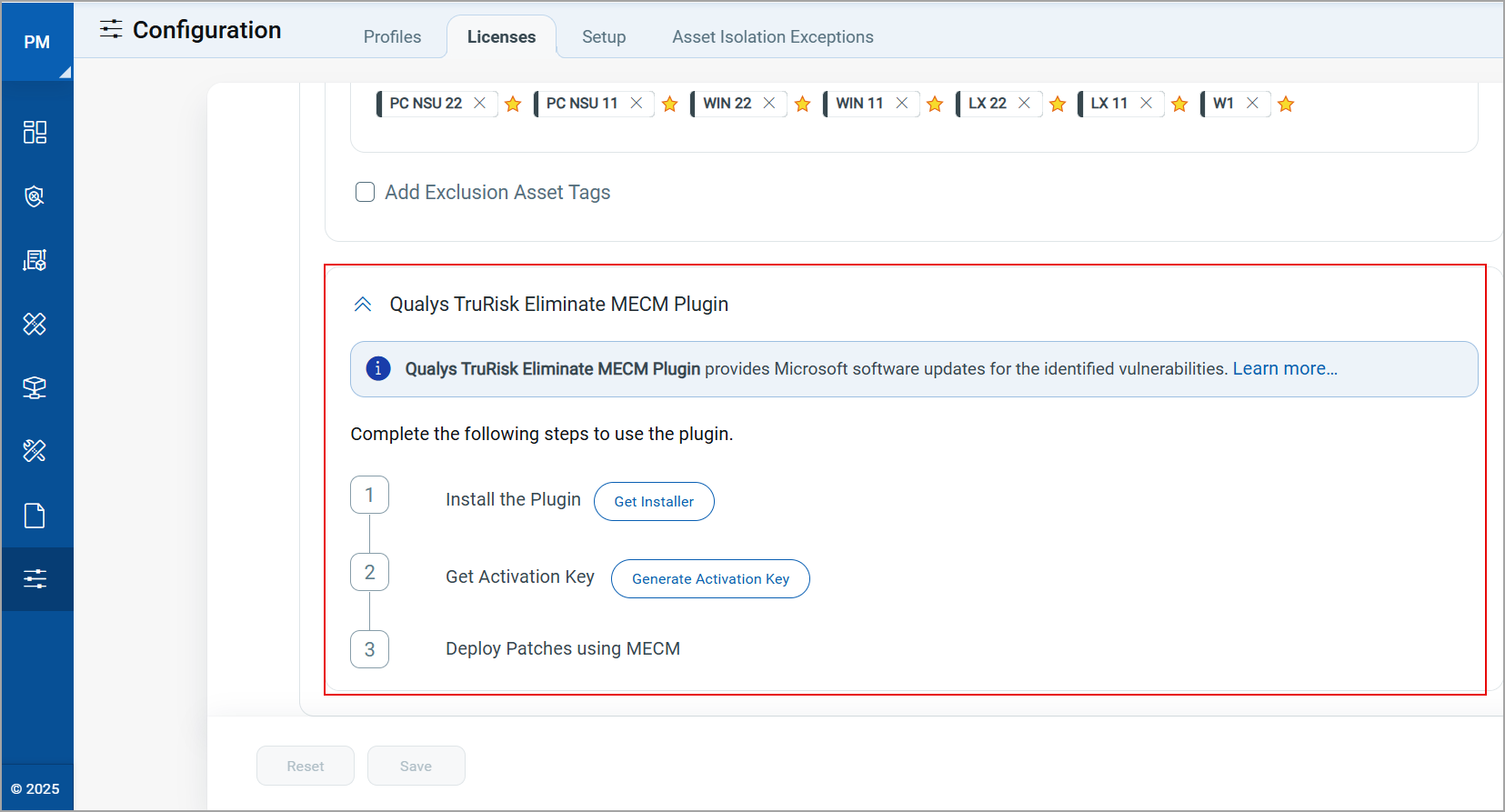Click the star next to PC NSU 22

click(513, 104)
